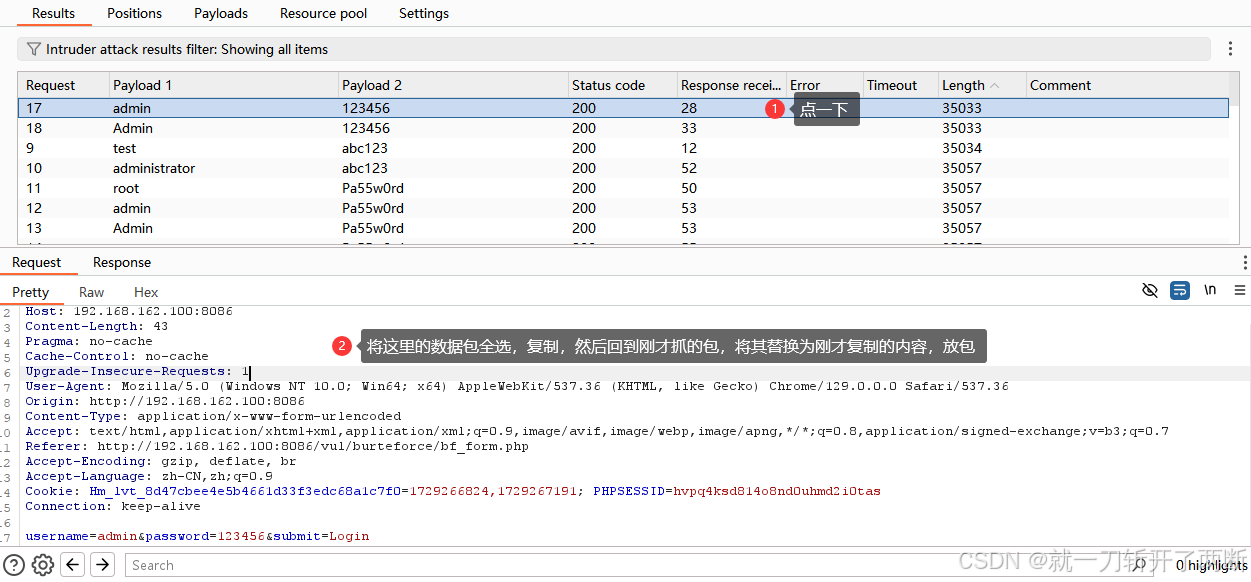Toggle the word wrap icon

(x=1180, y=291)
